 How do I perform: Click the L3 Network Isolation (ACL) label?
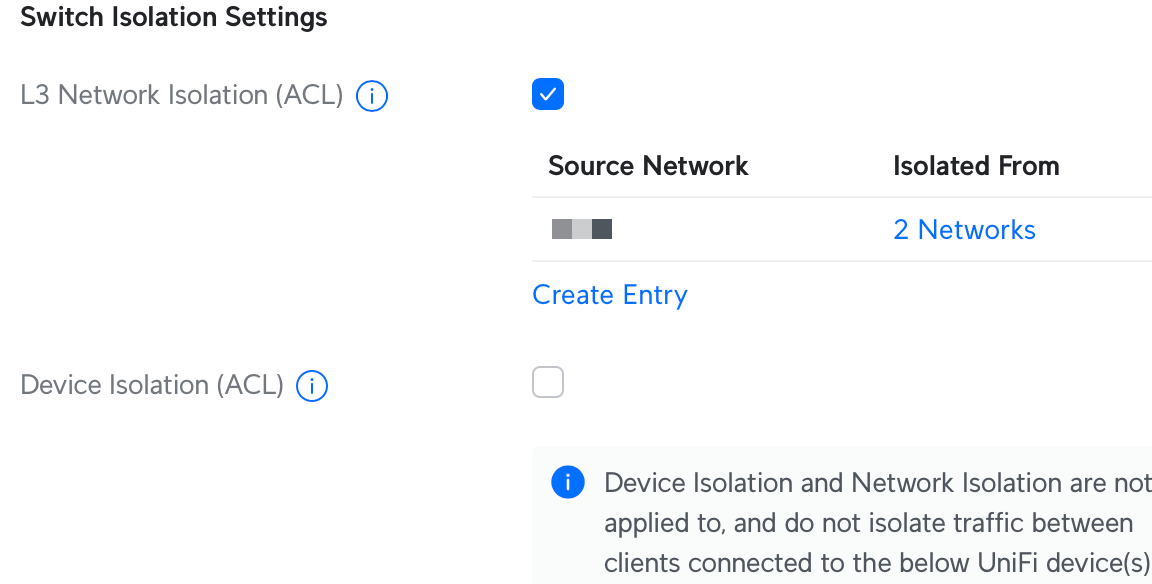click(181, 95)
